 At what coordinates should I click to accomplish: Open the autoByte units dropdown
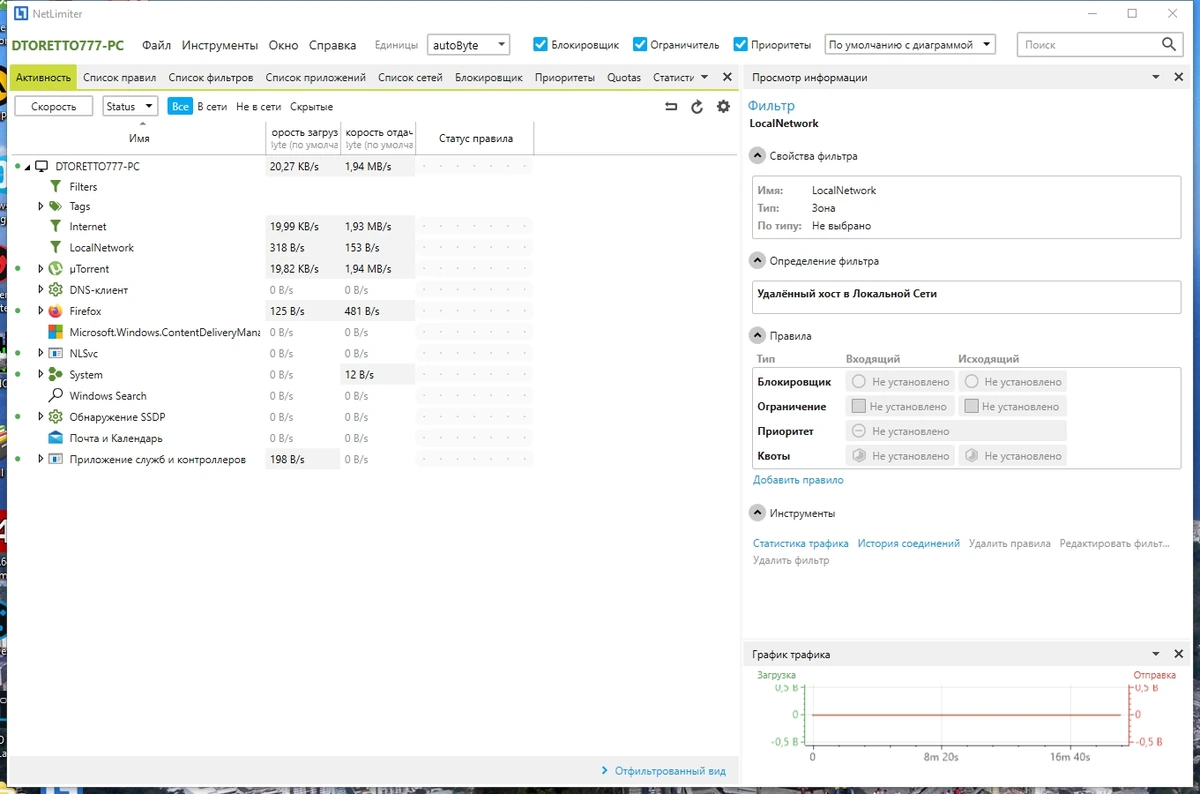point(468,45)
